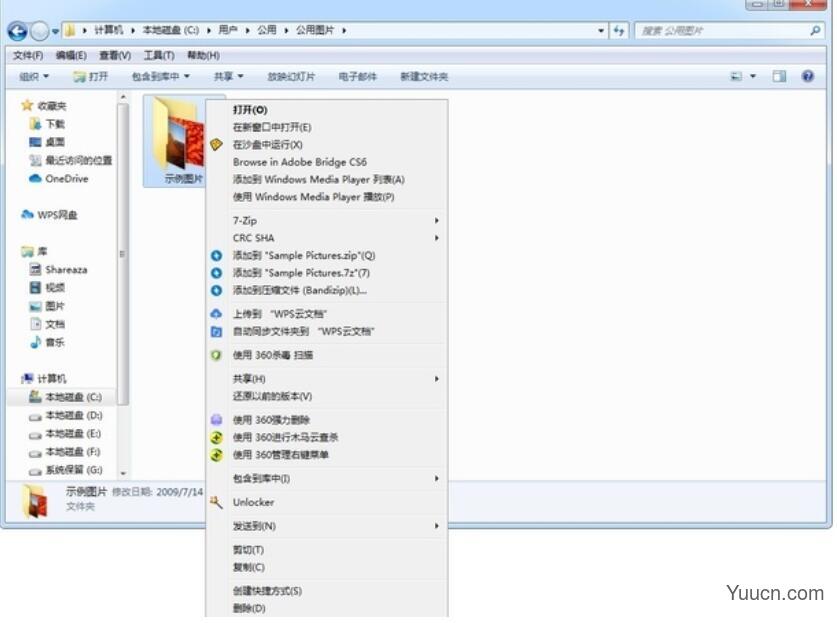Viewport: 837px width, 623px height.
Task: Choose 打开(O) in context menu
Action: click(327, 109)
